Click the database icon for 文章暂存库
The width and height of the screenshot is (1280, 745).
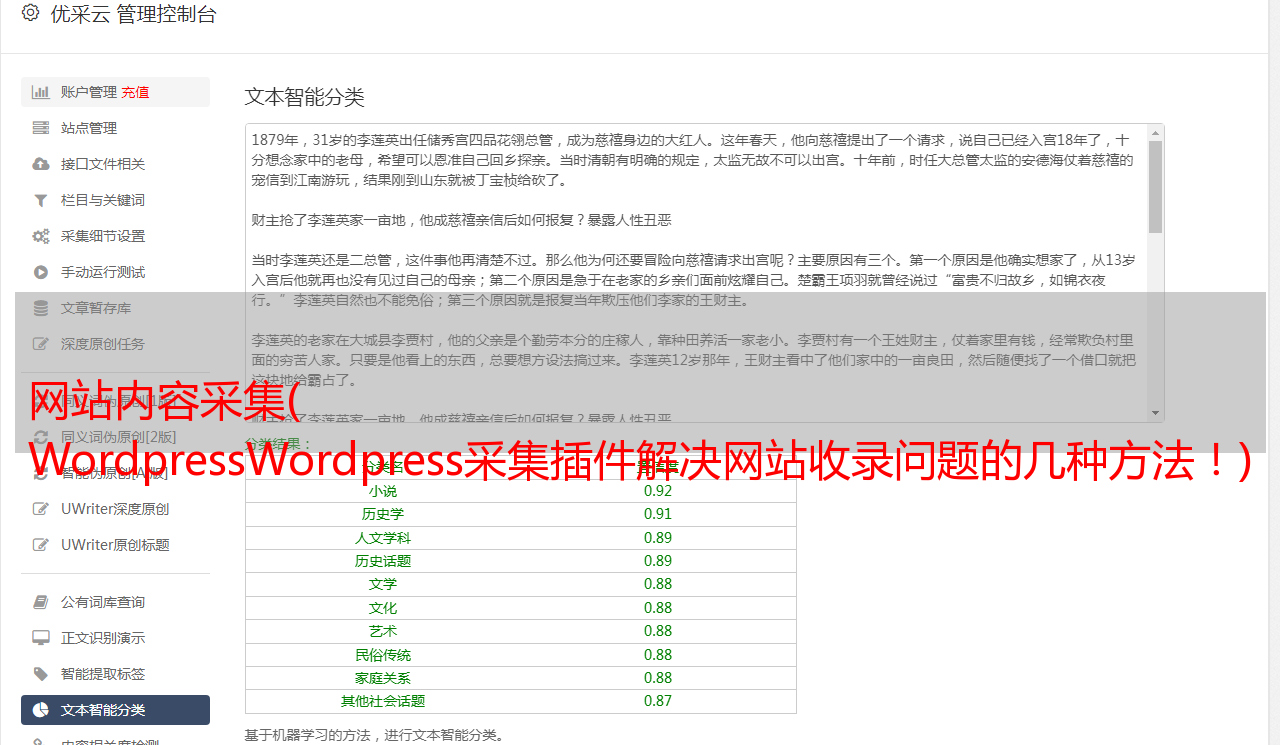41,308
